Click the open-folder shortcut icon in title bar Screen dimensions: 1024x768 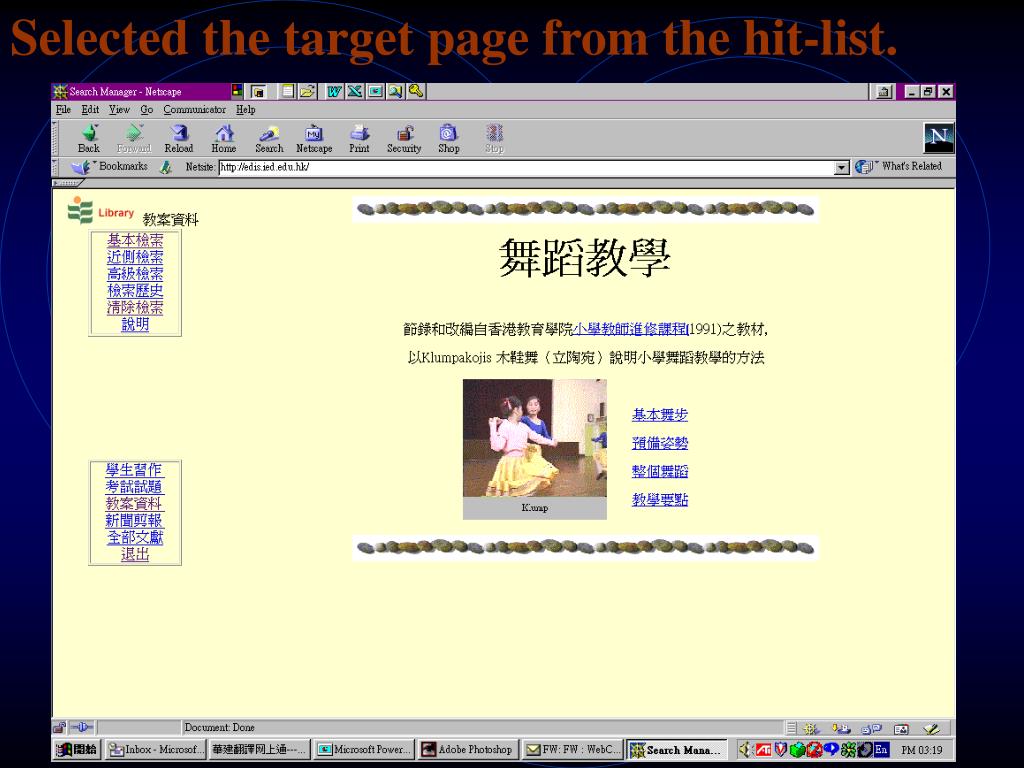click(x=308, y=91)
